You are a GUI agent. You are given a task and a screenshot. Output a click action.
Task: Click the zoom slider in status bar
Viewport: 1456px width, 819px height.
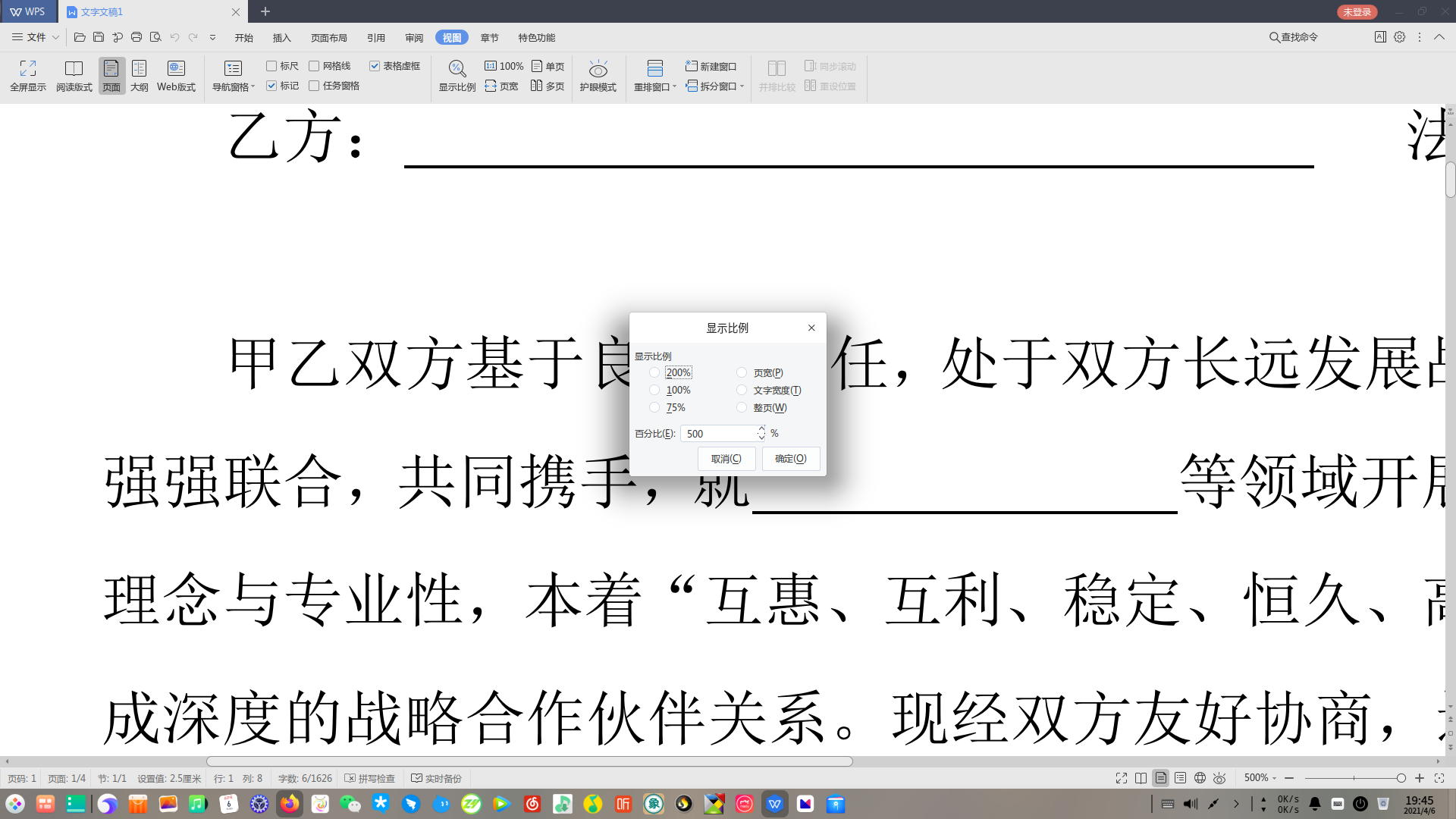[x=1354, y=778]
